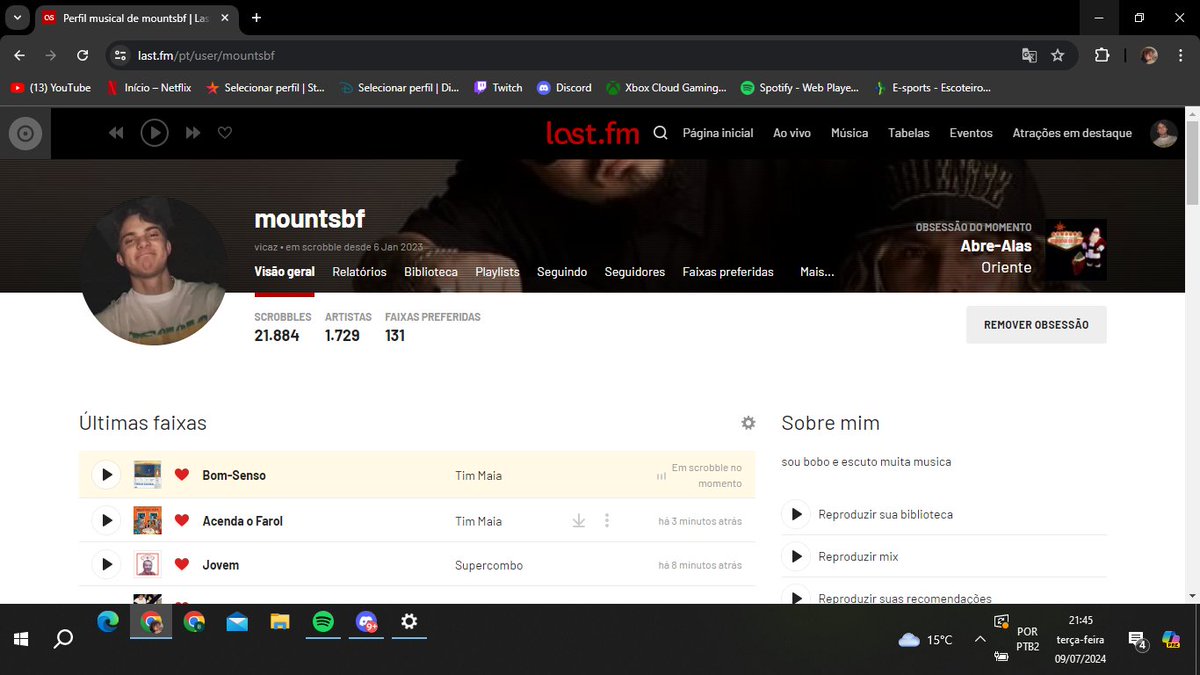The height and width of the screenshot is (675, 1200).
Task: Play the Bom-Senso track
Action: (106, 475)
